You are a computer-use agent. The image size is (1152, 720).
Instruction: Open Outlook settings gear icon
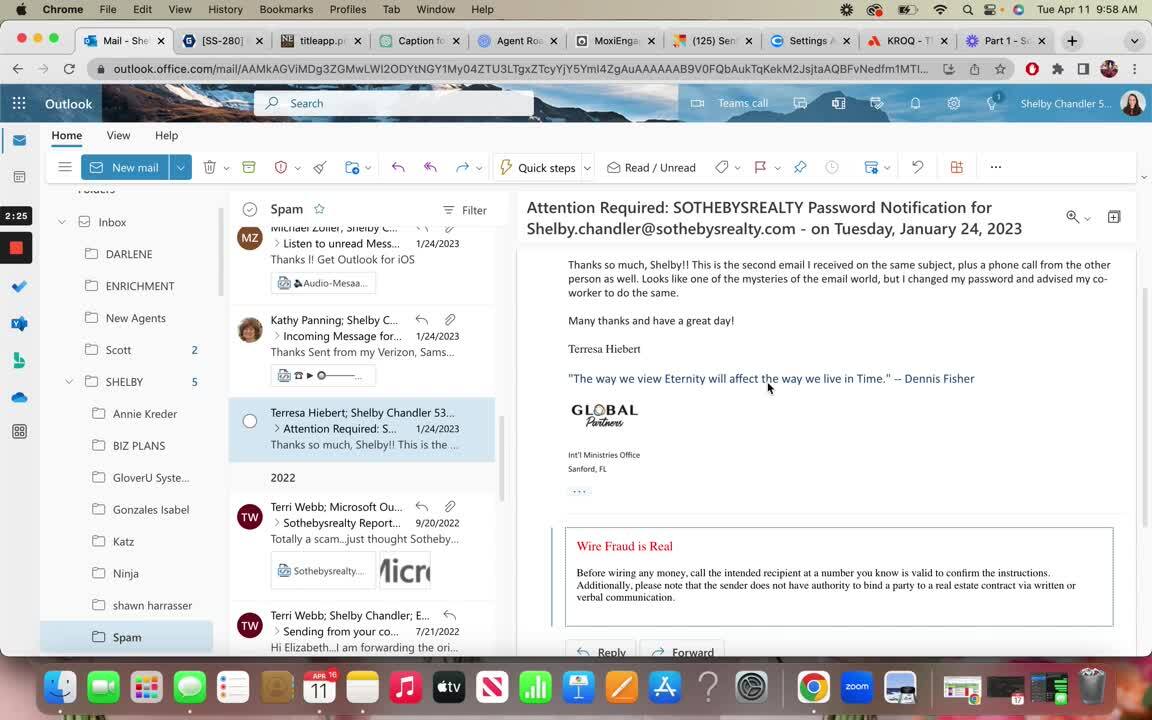(x=953, y=103)
